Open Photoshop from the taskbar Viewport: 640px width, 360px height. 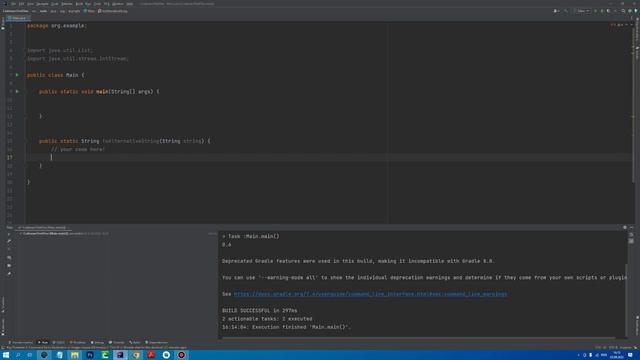coord(90,355)
